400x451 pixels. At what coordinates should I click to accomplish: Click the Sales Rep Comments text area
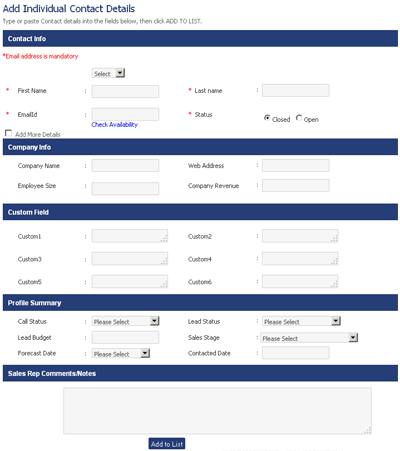coord(217,411)
